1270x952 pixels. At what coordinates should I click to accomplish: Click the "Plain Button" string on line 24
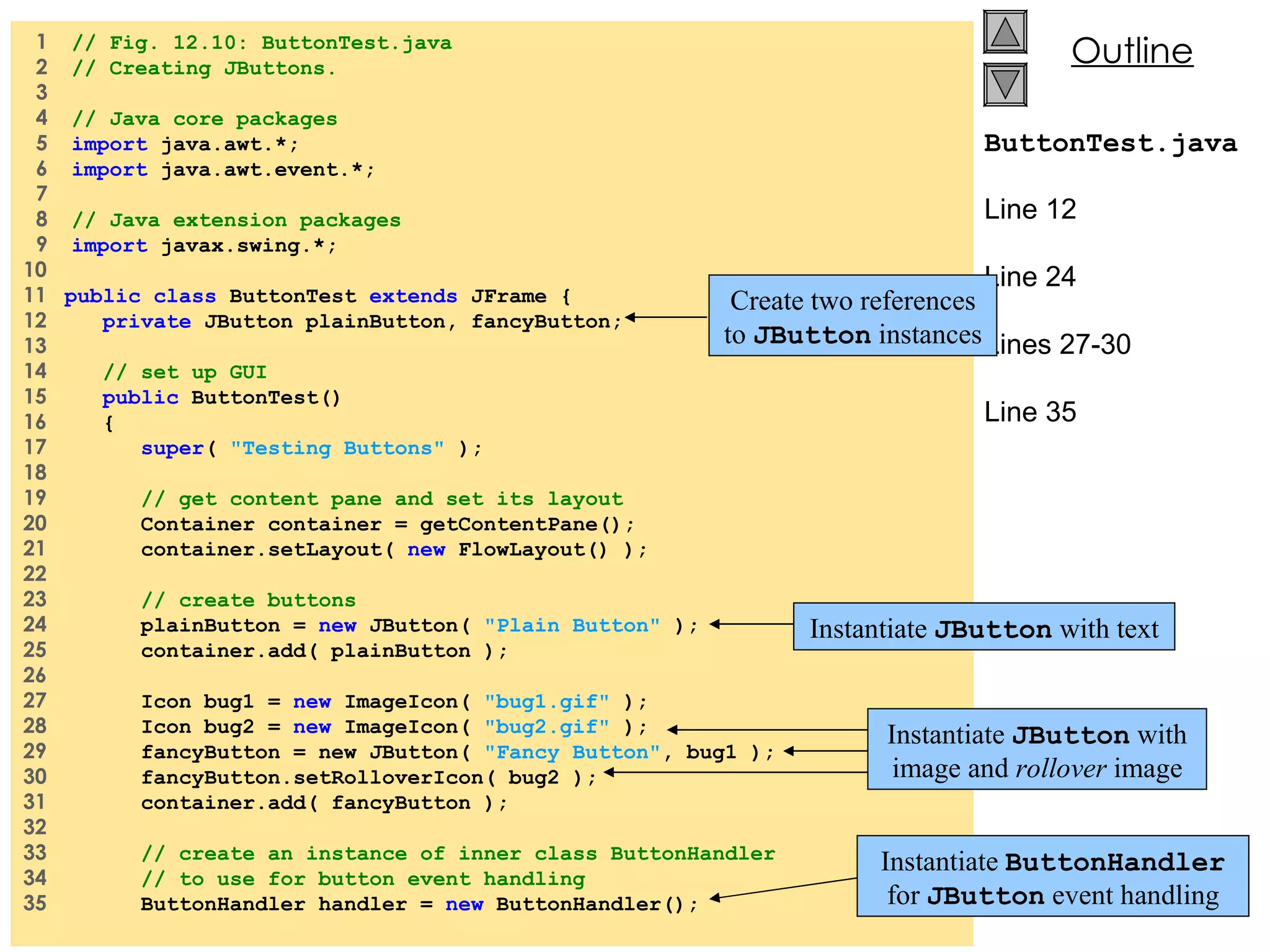[x=572, y=626]
